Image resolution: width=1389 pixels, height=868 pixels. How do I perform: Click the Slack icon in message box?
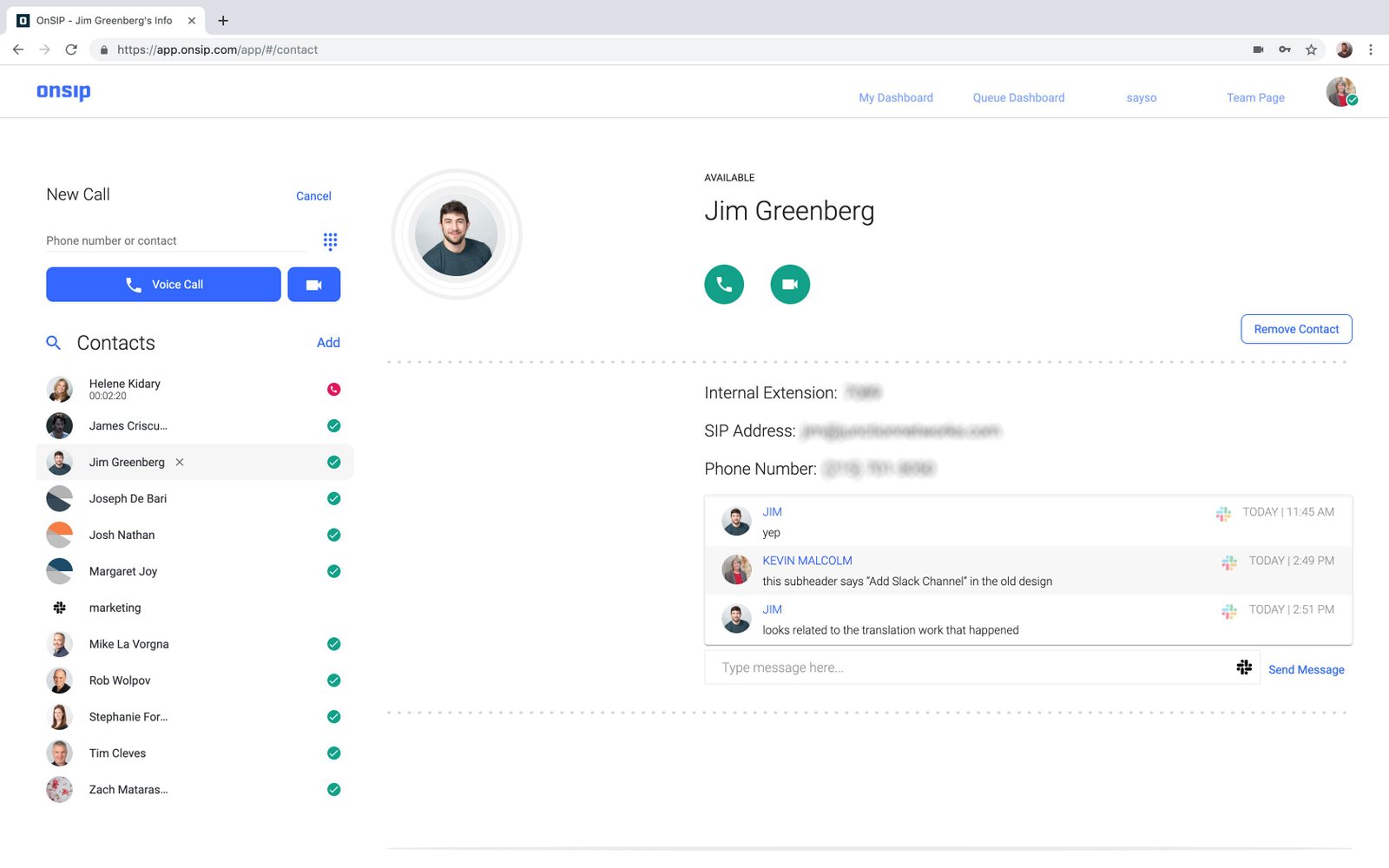click(x=1244, y=667)
